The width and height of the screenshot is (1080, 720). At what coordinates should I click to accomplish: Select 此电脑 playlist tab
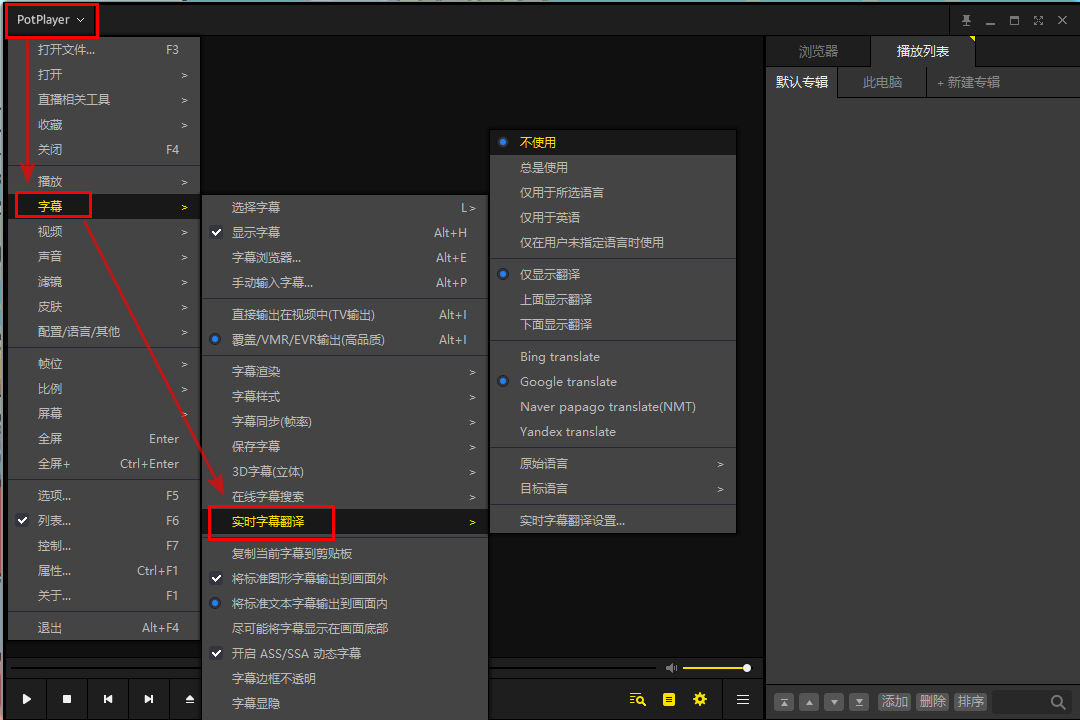coord(882,82)
